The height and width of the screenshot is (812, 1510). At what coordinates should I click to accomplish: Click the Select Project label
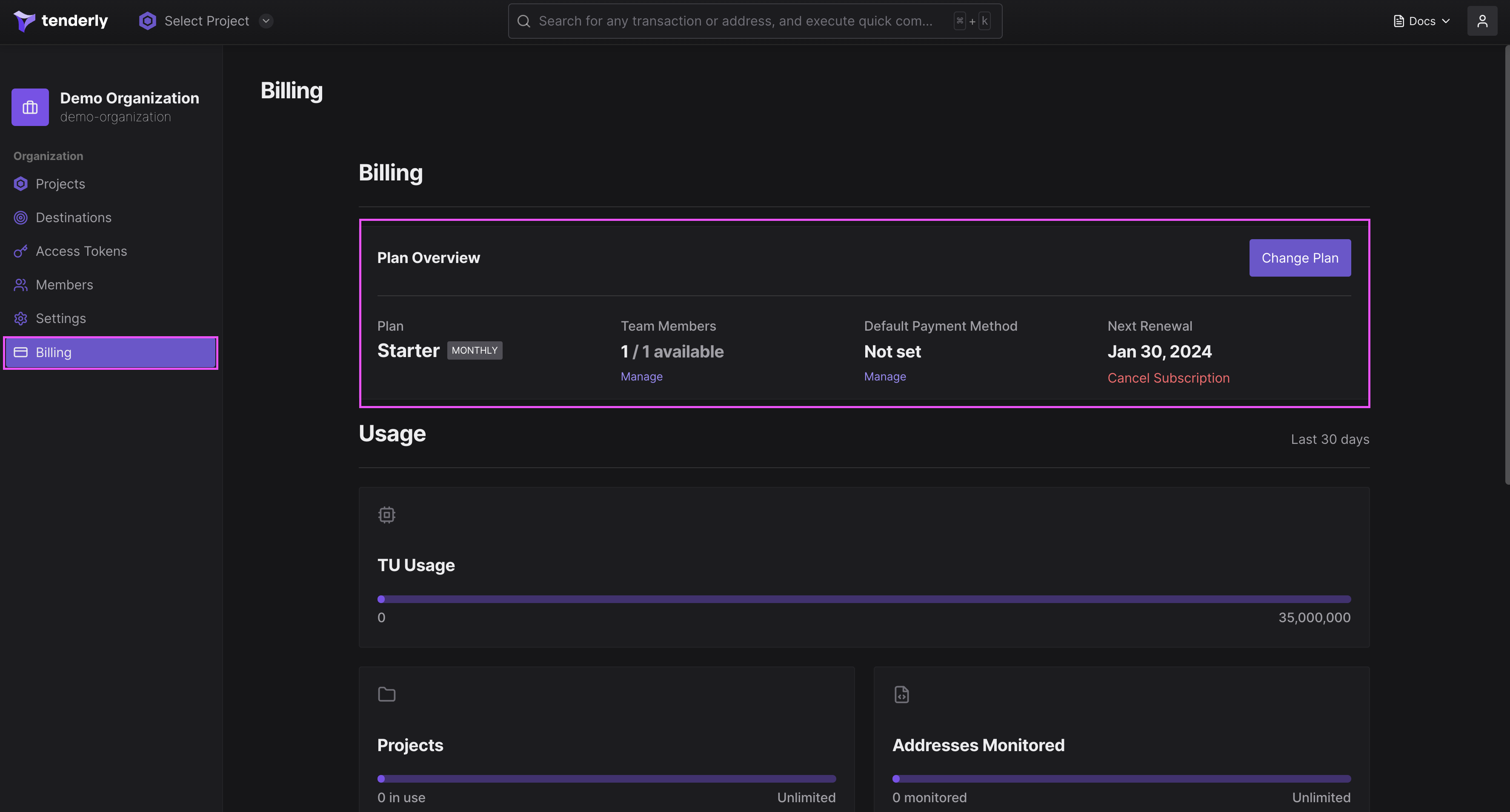point(206,21)
